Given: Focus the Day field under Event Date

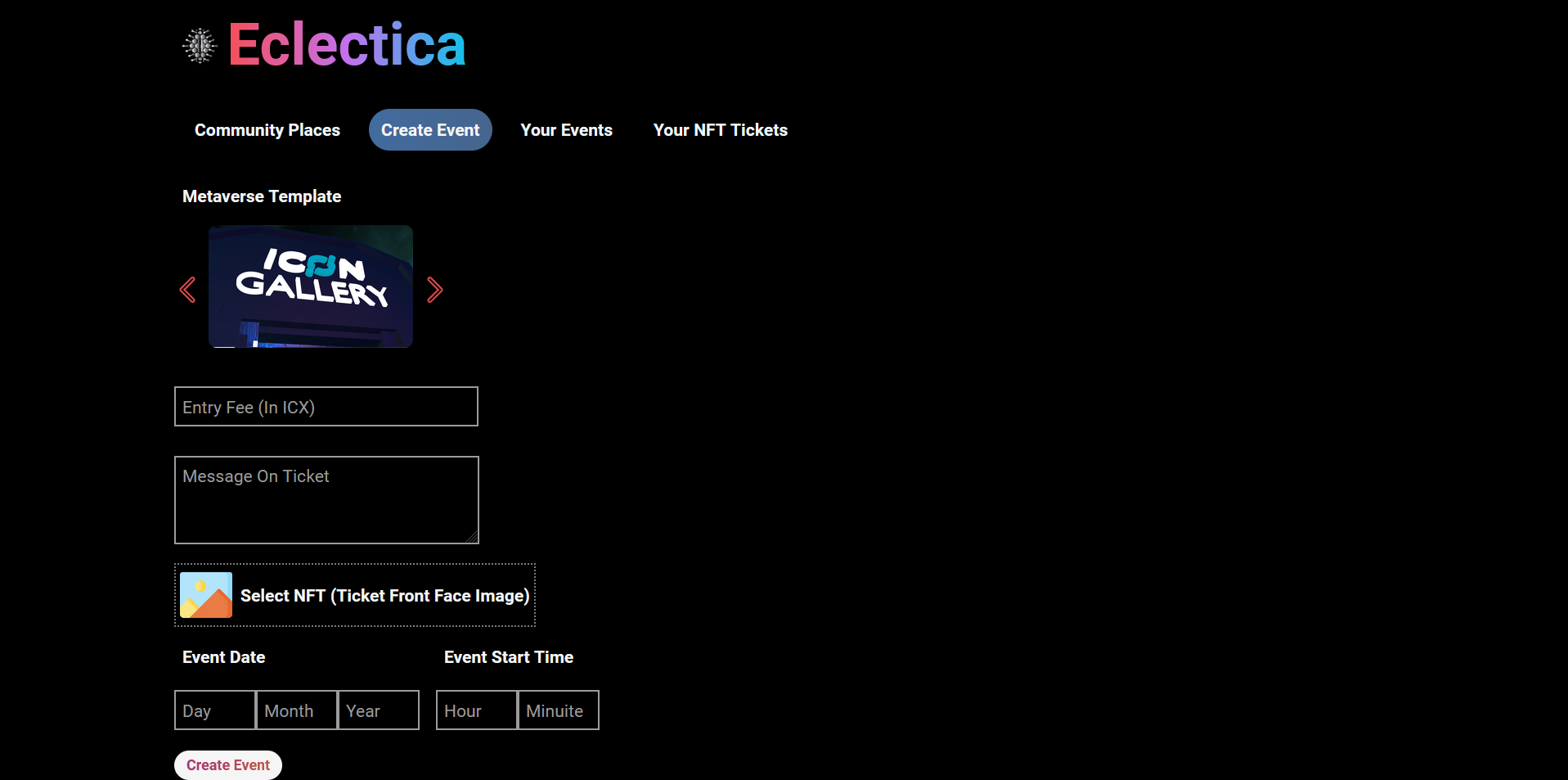Looking at the screenshot, I should point(215,710).
